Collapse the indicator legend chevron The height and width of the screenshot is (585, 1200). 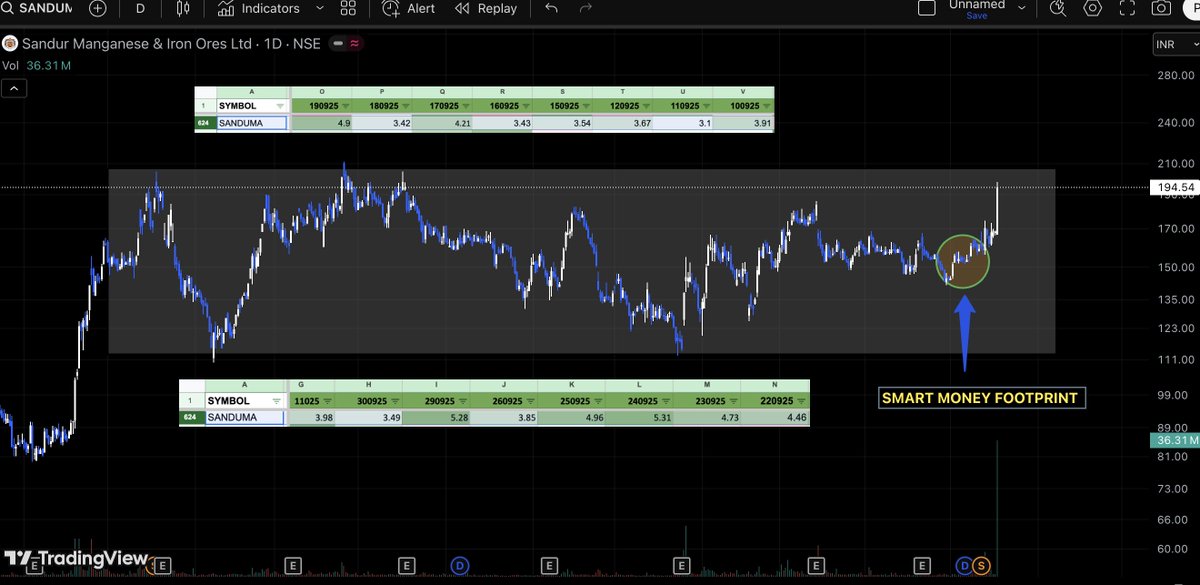pyautogui.click(x=15, y=88)
